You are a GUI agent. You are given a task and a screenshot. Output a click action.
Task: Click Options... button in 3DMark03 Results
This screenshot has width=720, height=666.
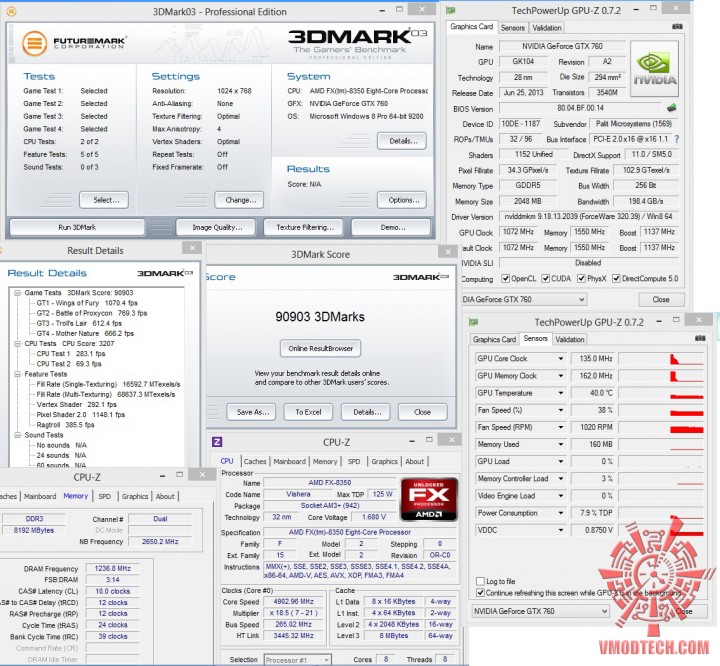pyautogui.click(x=402, y=200)
